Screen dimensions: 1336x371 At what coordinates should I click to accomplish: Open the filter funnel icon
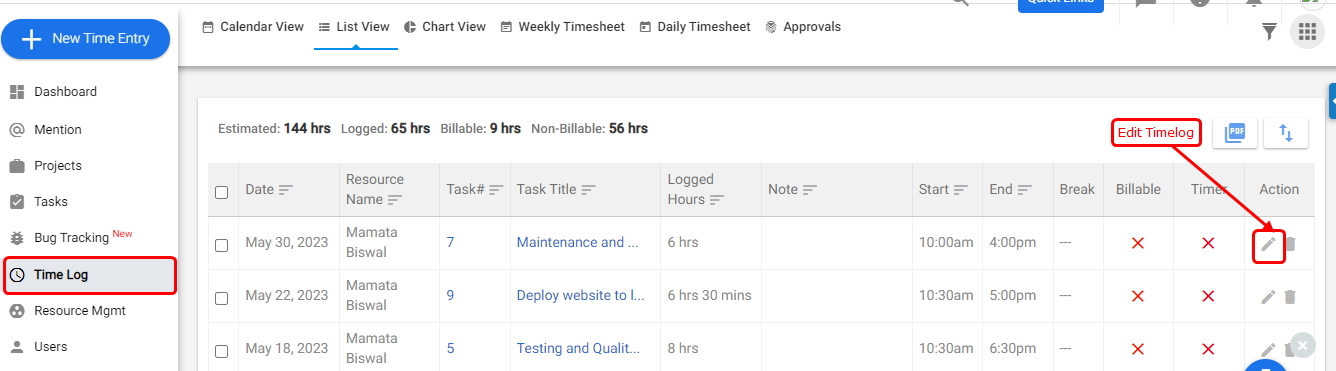pyautogui.click(x=1269, y=32)
